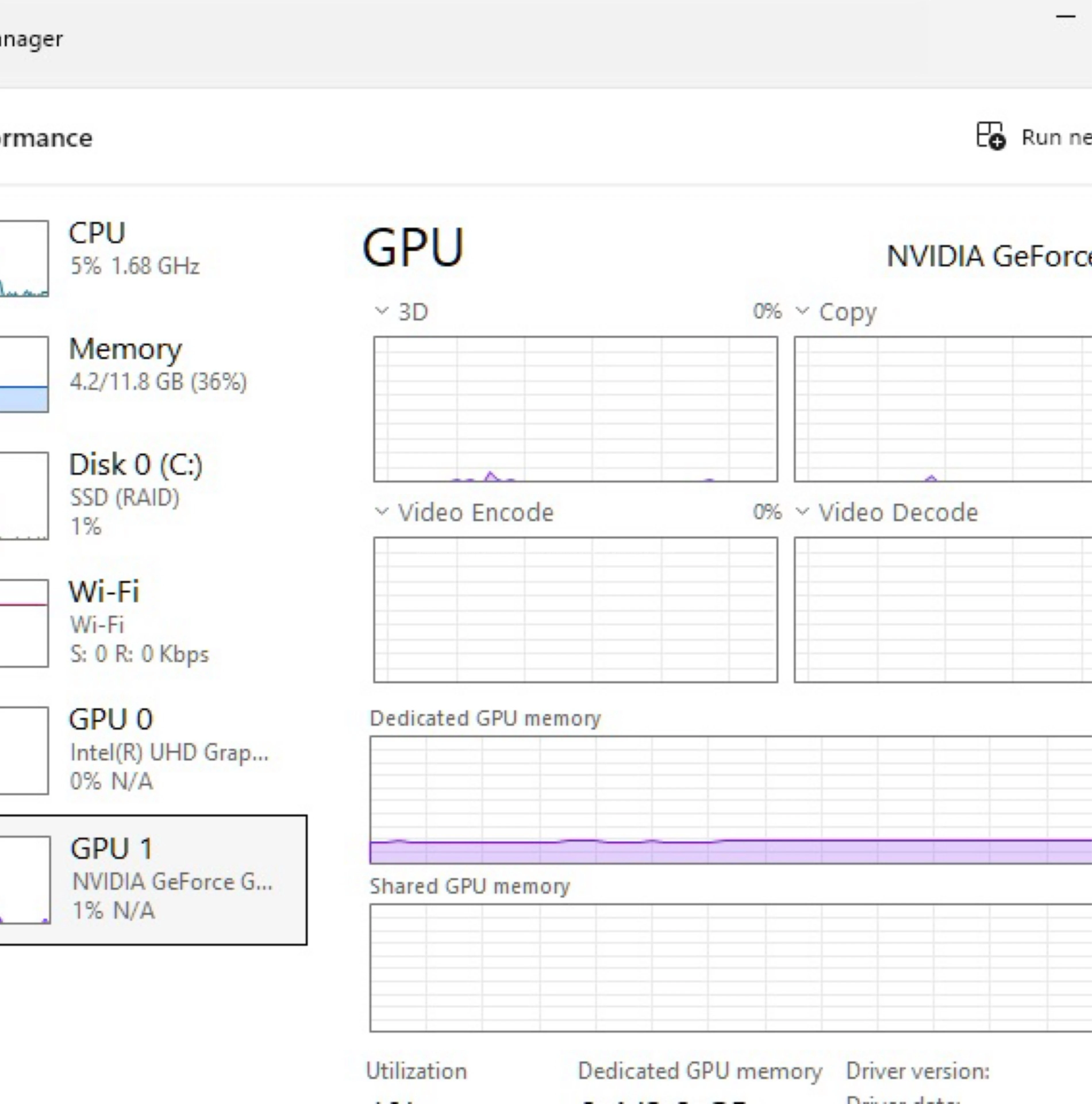The width and height of the screenshot is (1092, 1104).
Task: Click the Shared GPU memory graph
Action: click(x=731, y=968)
